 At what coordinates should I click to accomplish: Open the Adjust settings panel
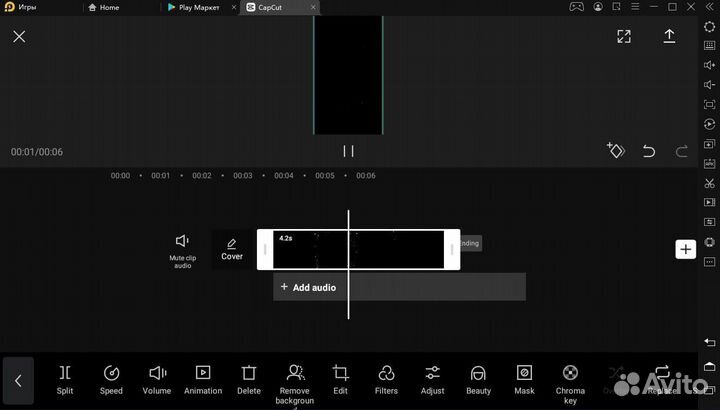click(432, 379)
